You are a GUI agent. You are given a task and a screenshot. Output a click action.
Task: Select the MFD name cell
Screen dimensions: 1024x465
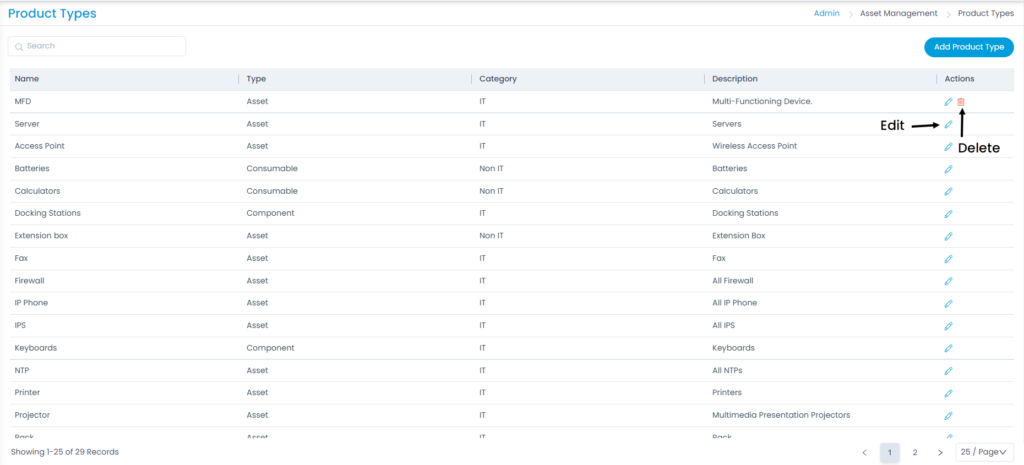tap(23, 102)
